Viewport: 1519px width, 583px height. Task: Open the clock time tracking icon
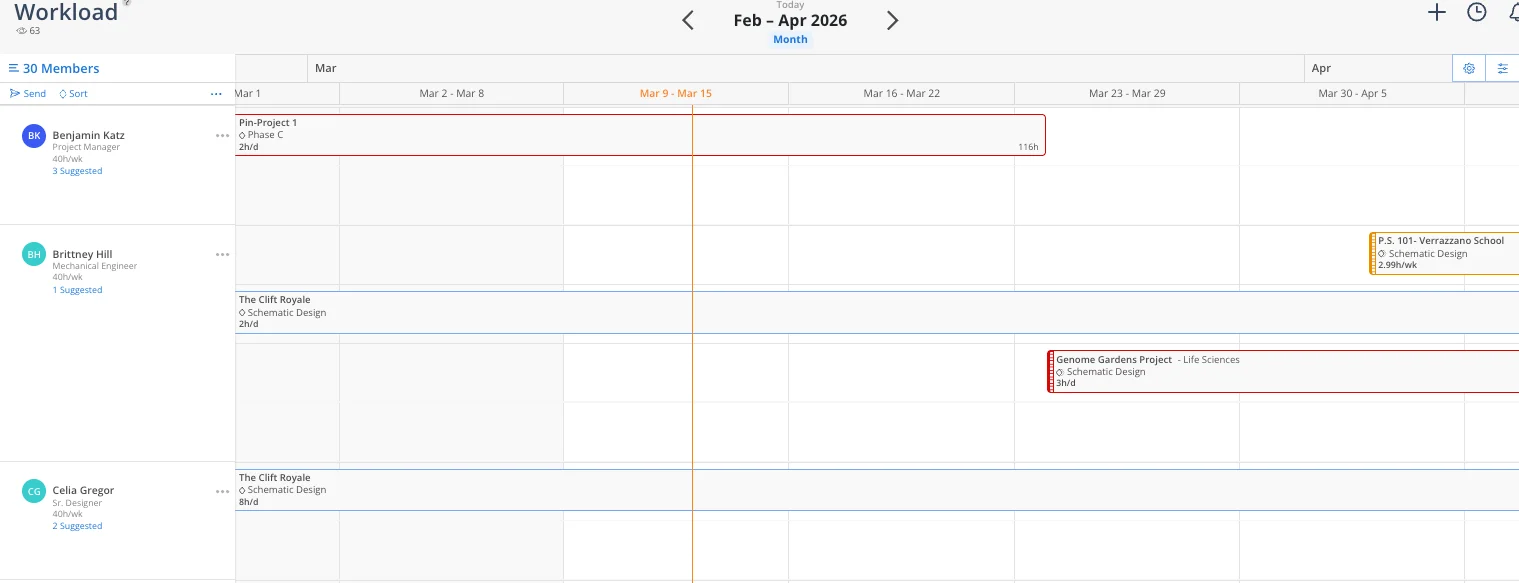(x=1476, y=13)
